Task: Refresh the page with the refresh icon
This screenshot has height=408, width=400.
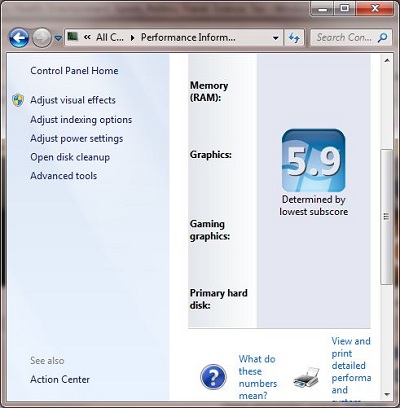Action: pos(294,38)
